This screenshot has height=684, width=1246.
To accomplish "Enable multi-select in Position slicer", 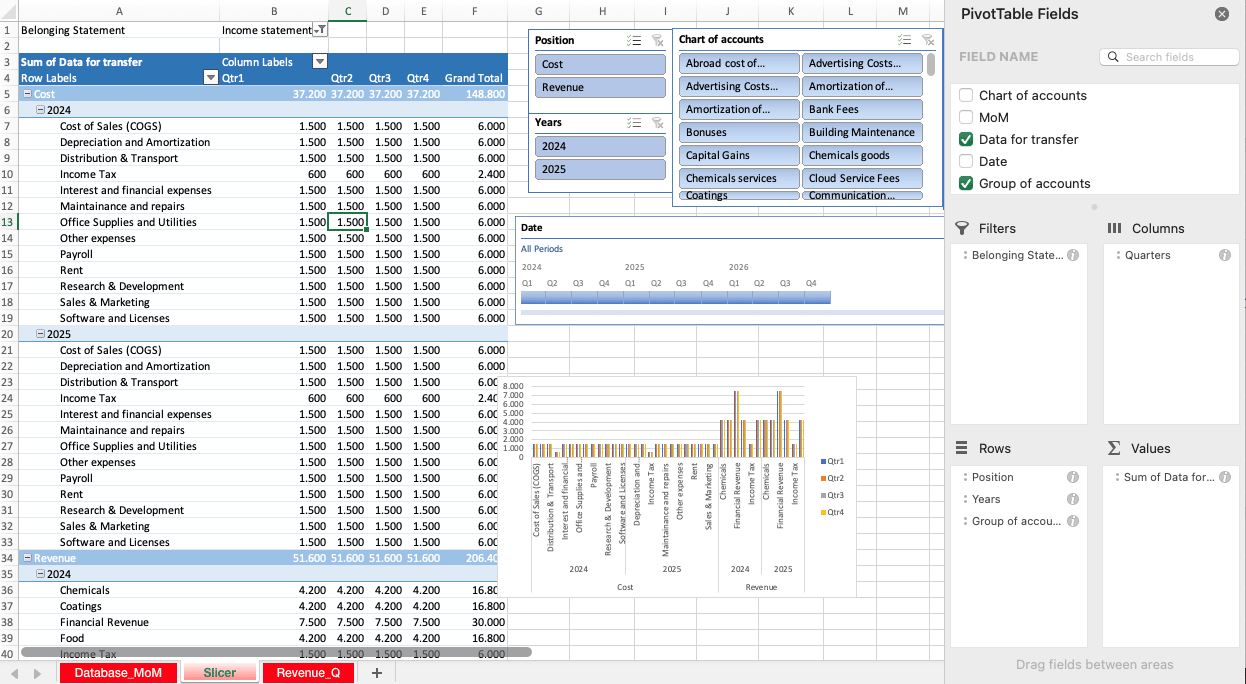I will coord(632,40).
